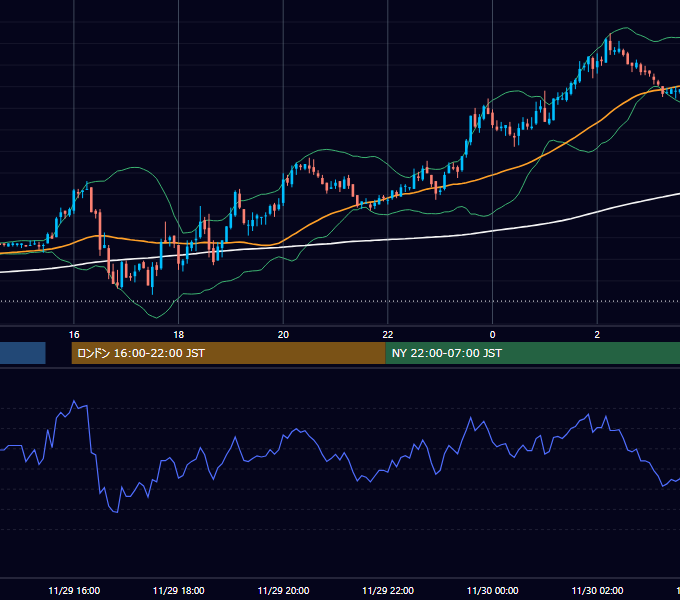Click the blue session bar before London
Screen dimensions: 680x600
[x=23, y=353]
